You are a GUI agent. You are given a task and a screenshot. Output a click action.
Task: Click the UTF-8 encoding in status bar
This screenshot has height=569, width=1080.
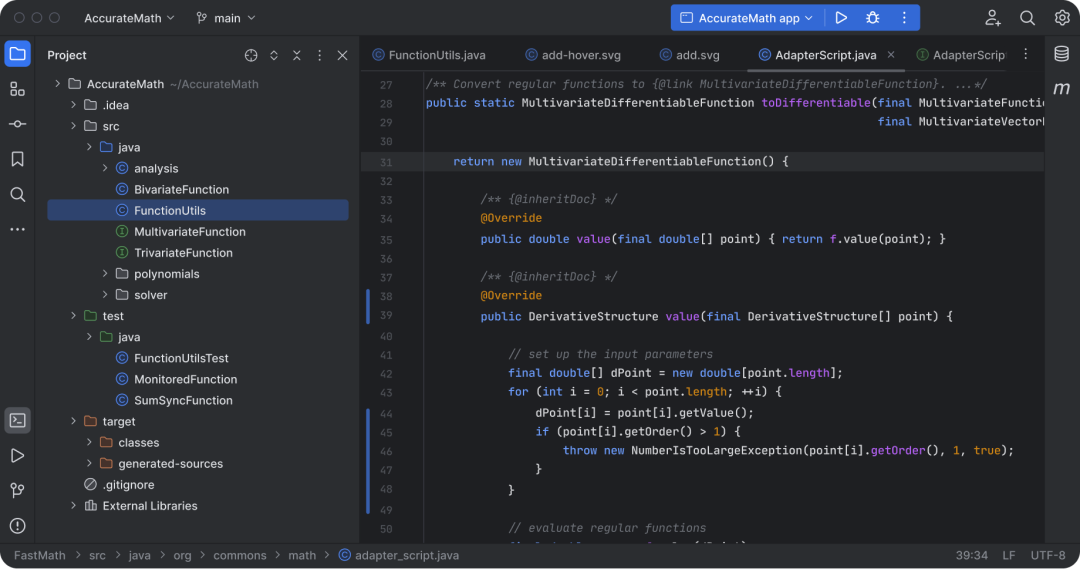tap(1047, 555)
